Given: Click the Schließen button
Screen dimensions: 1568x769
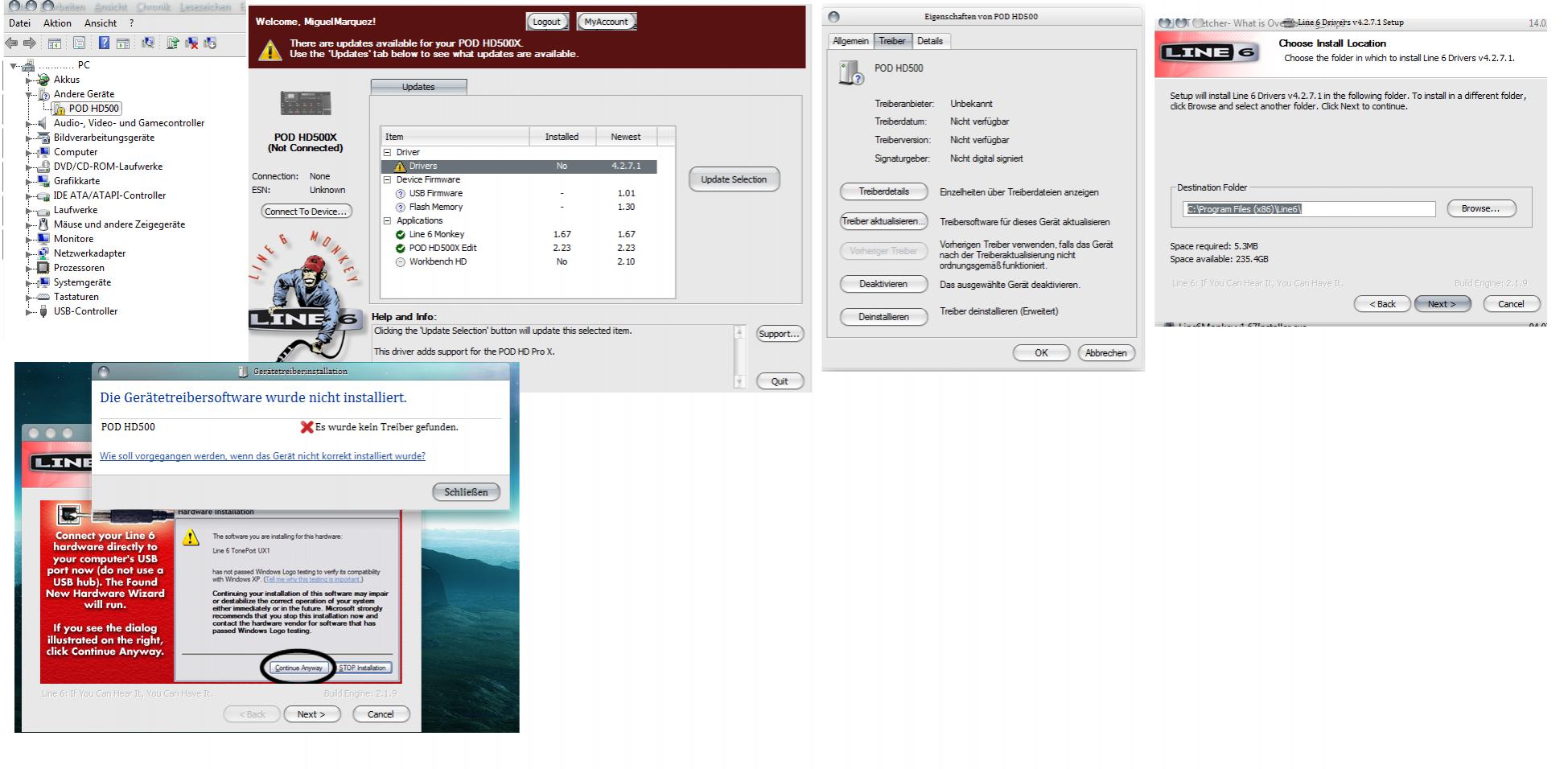Looking at the screenshot, I should click(x=466, y=492).
